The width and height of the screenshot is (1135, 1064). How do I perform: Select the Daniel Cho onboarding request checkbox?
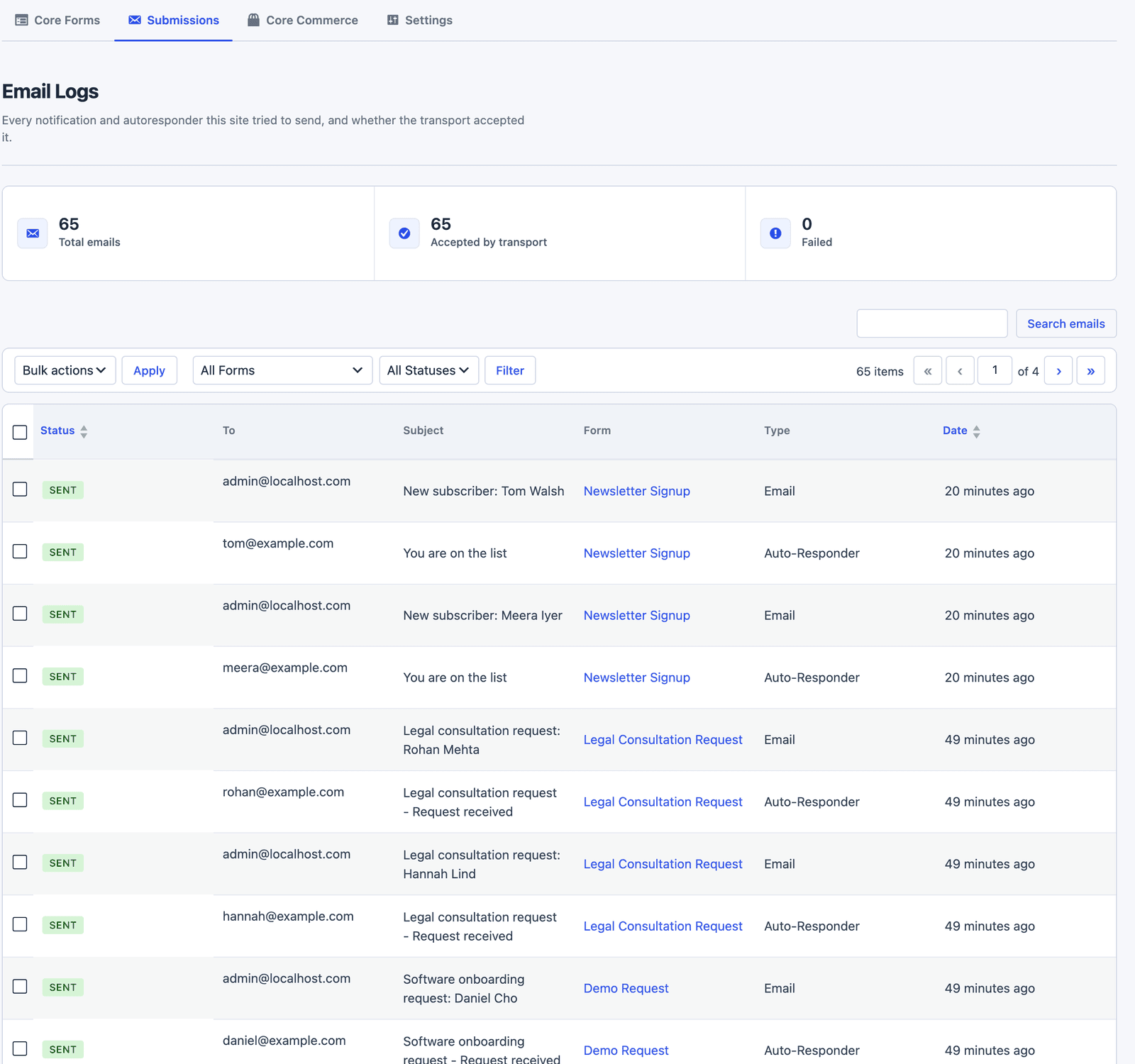20,986
